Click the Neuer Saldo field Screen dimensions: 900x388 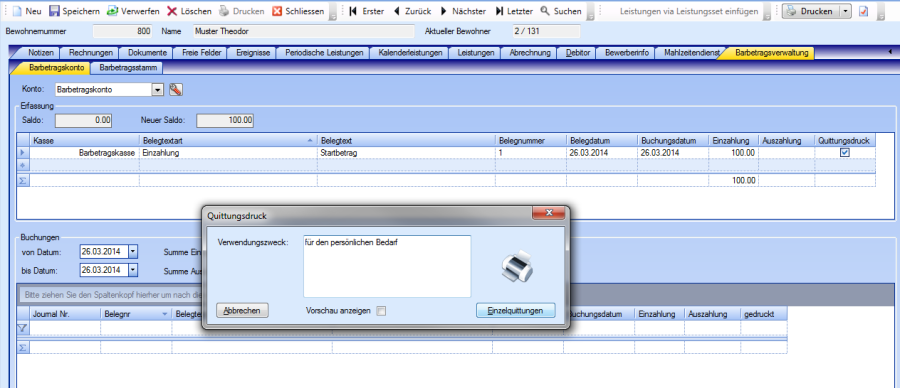click(225, 121)
